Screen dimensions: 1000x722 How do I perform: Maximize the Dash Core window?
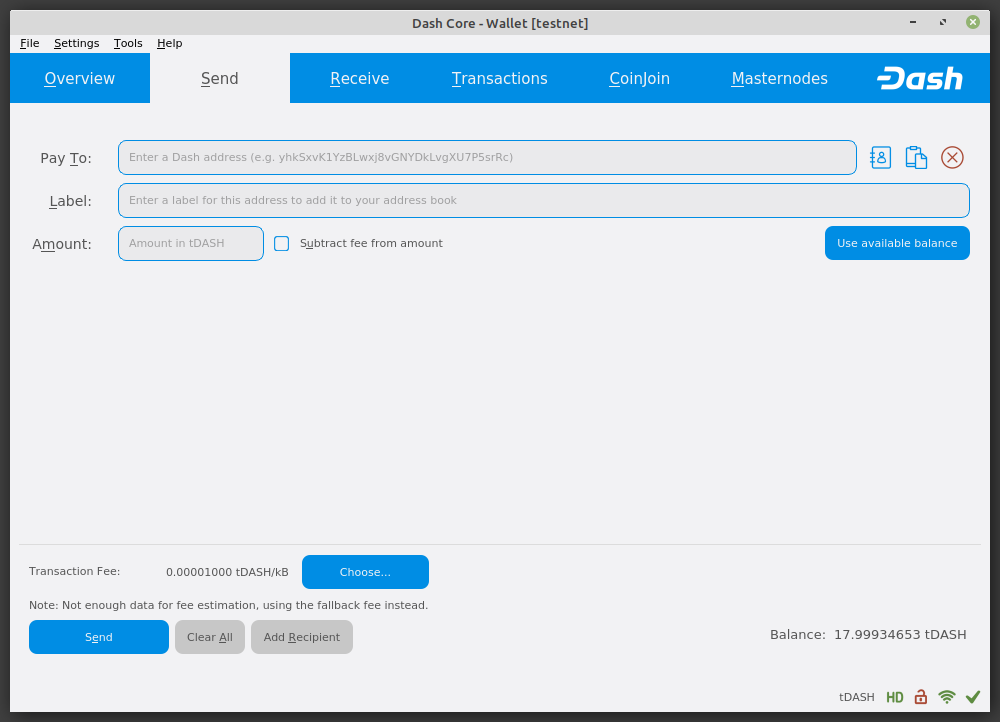coord(943,22)
